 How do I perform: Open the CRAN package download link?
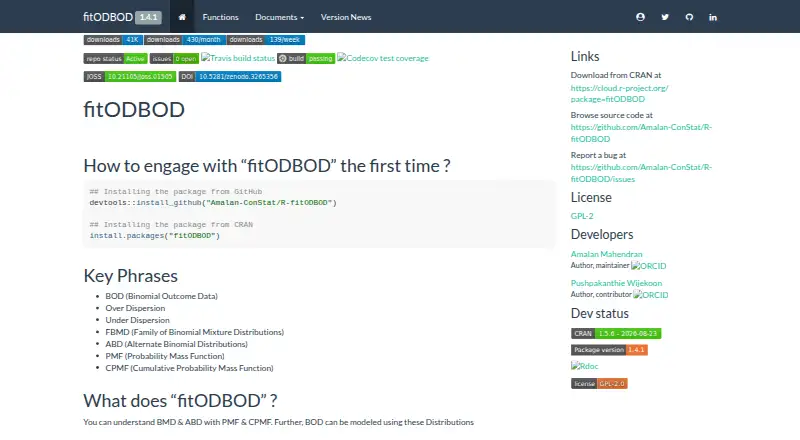[619, 93]
